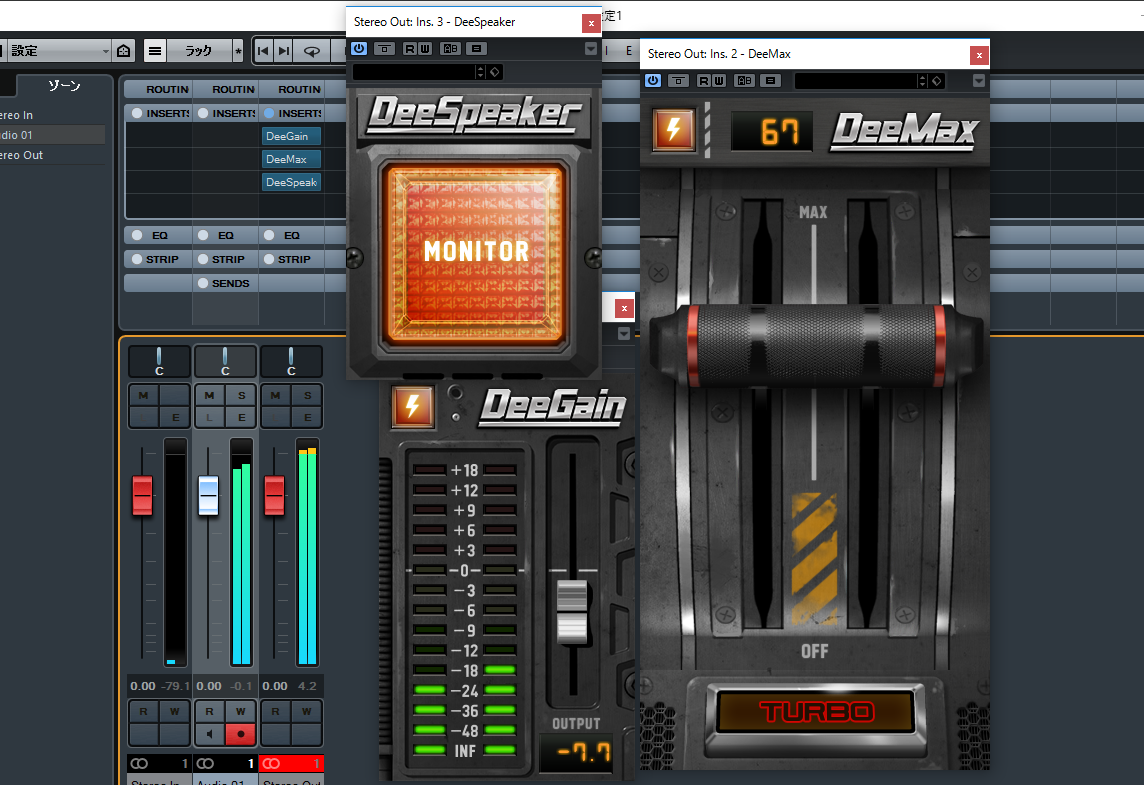
Task: Switch A/B settings in DeeMax window
Action: 745,81
